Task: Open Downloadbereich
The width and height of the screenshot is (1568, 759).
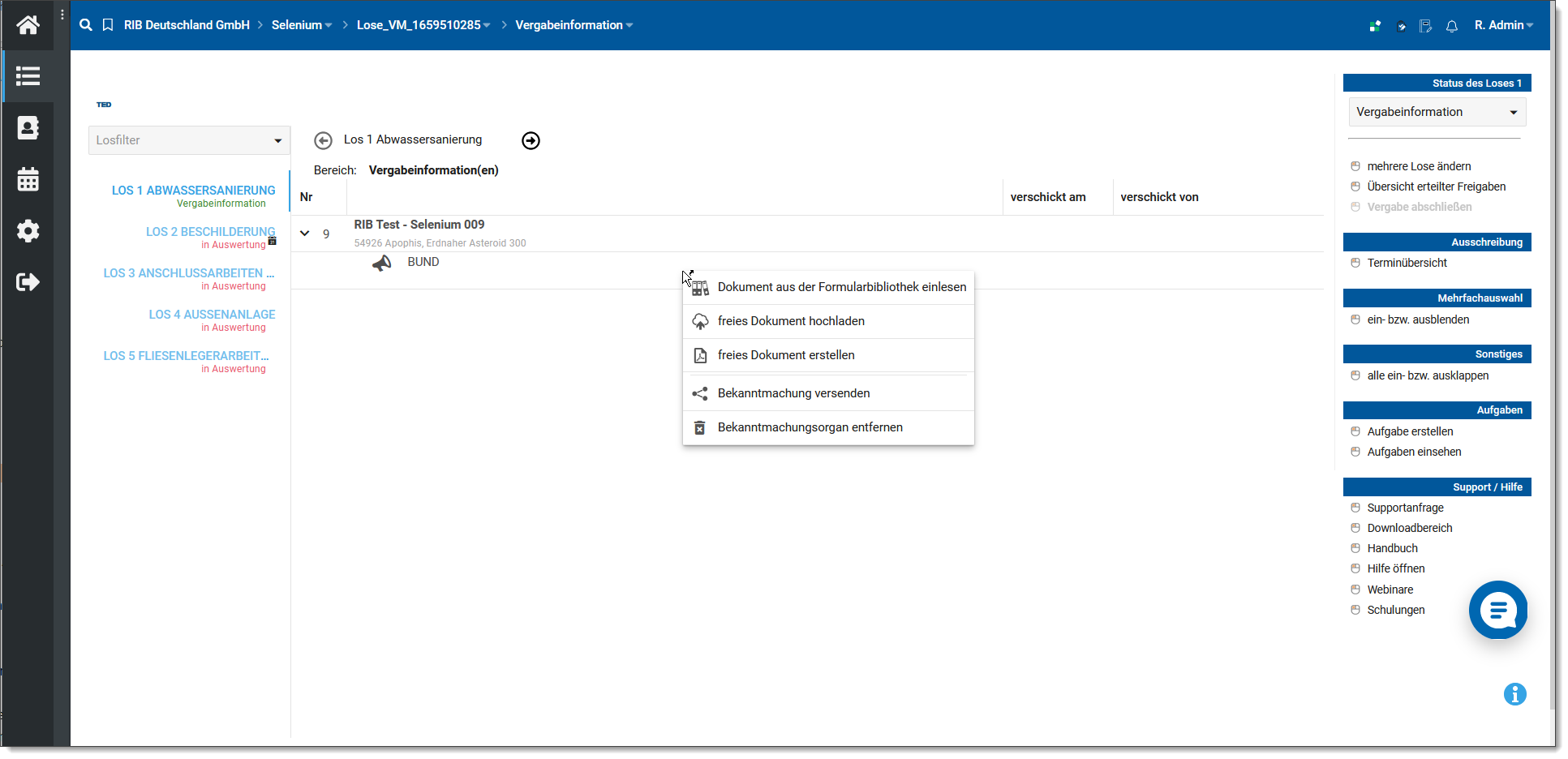Action: tap(1410, 528)
